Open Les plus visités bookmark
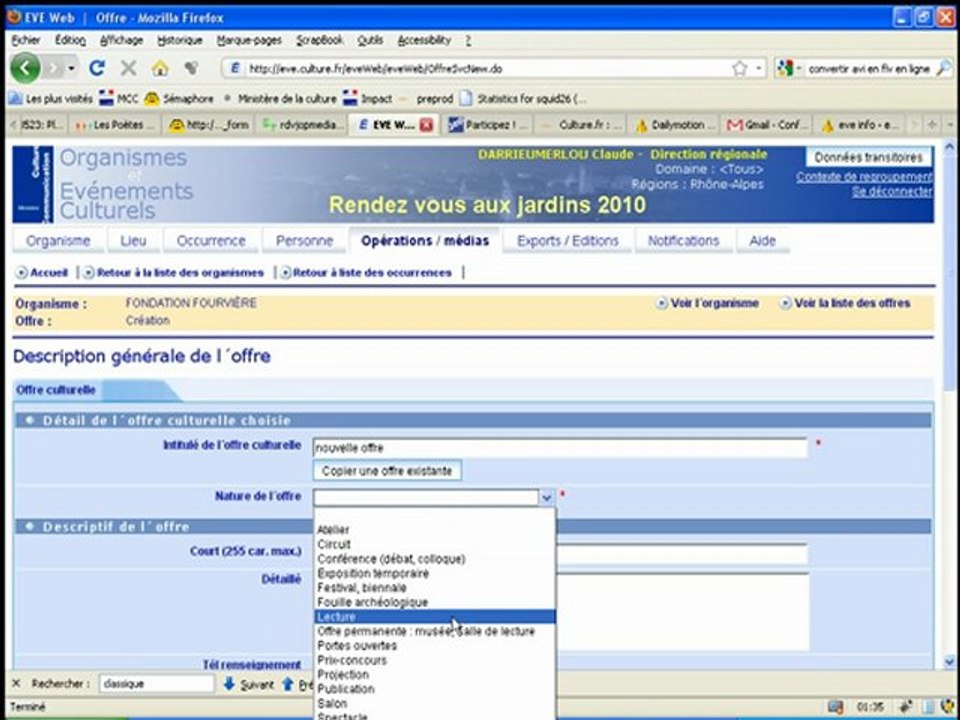 51,99
